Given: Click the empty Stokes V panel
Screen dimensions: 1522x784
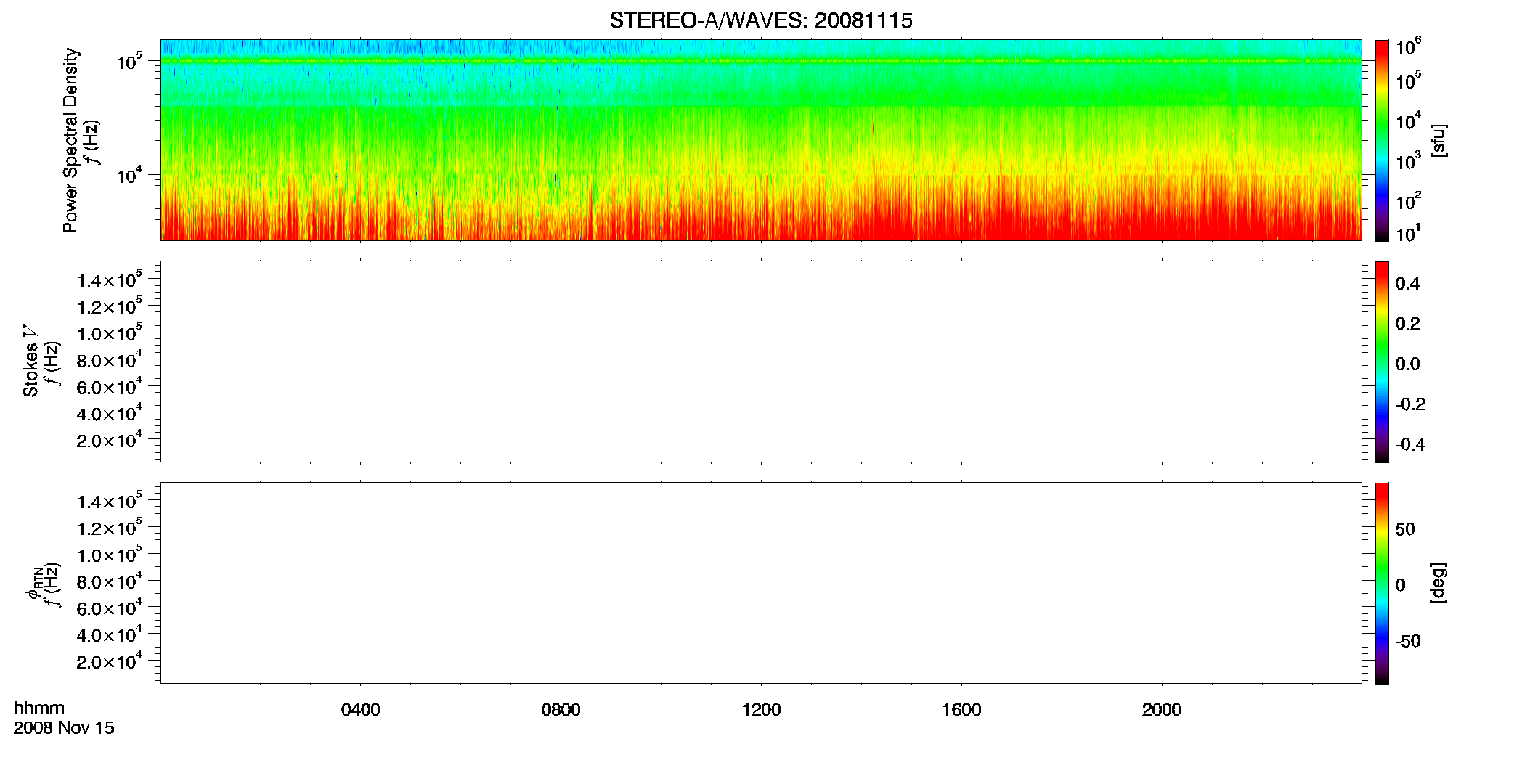Looking at the screenshot, I should tap(761, 362).
